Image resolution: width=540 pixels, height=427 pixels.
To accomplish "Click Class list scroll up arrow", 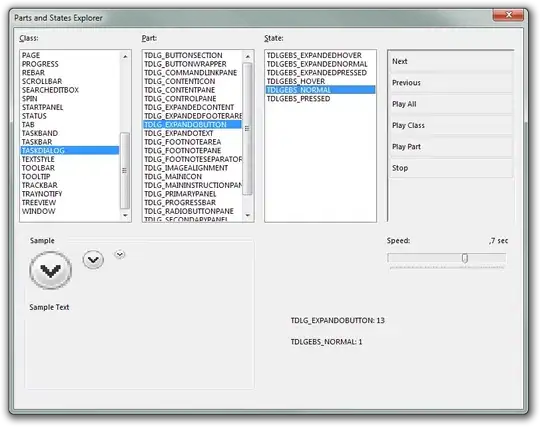I will pyautogui.click(x=125, y=56).
